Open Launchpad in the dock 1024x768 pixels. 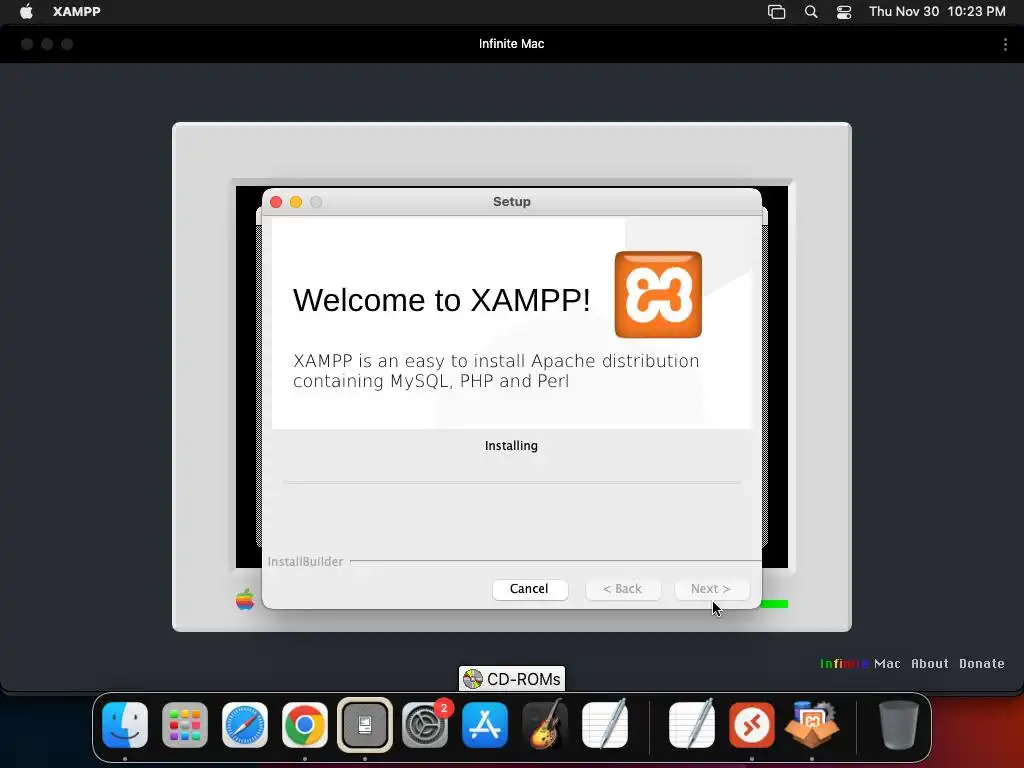(185, 725)
